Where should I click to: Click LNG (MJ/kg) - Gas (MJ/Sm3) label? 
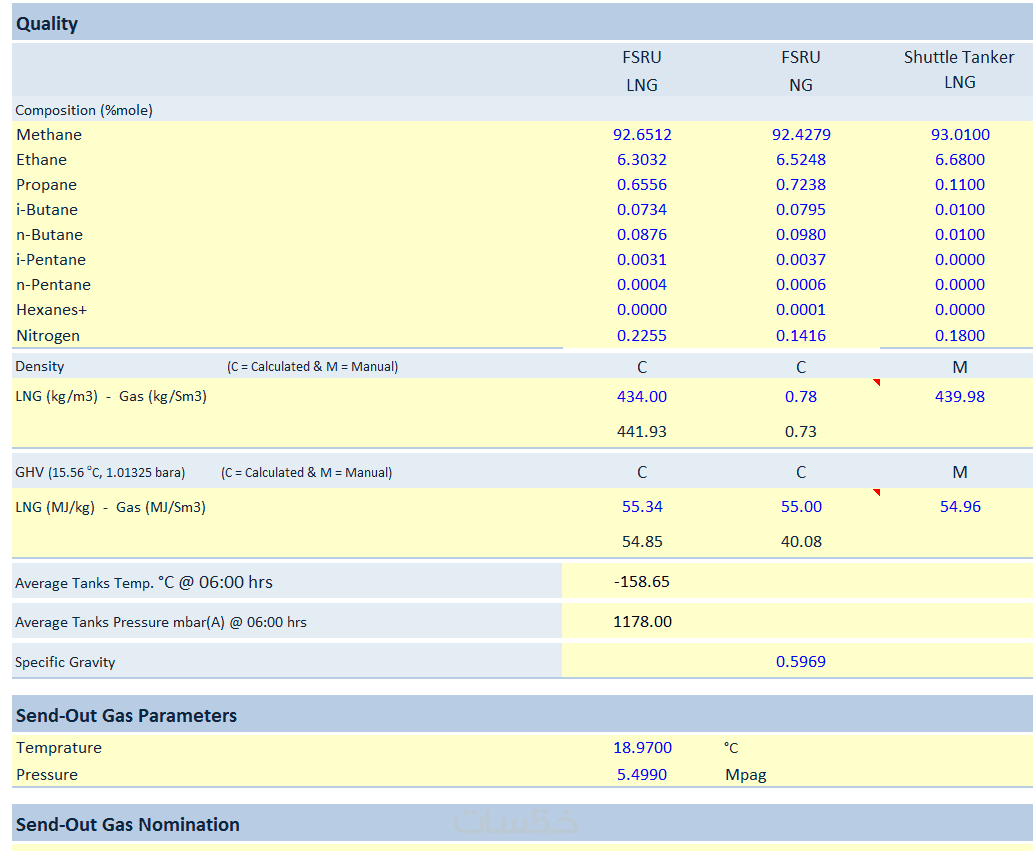pyautogui.click(x=110, y=507)
